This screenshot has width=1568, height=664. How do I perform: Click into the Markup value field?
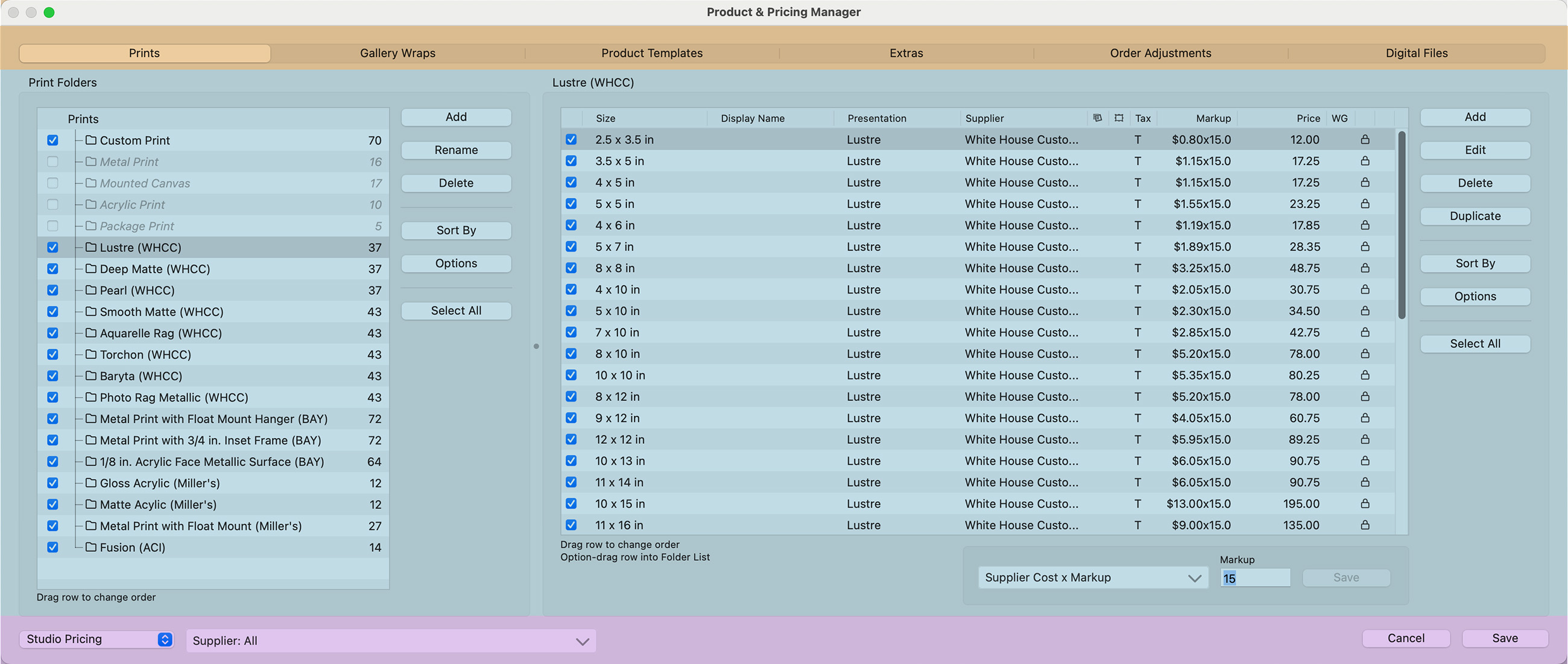[1254, 578]
